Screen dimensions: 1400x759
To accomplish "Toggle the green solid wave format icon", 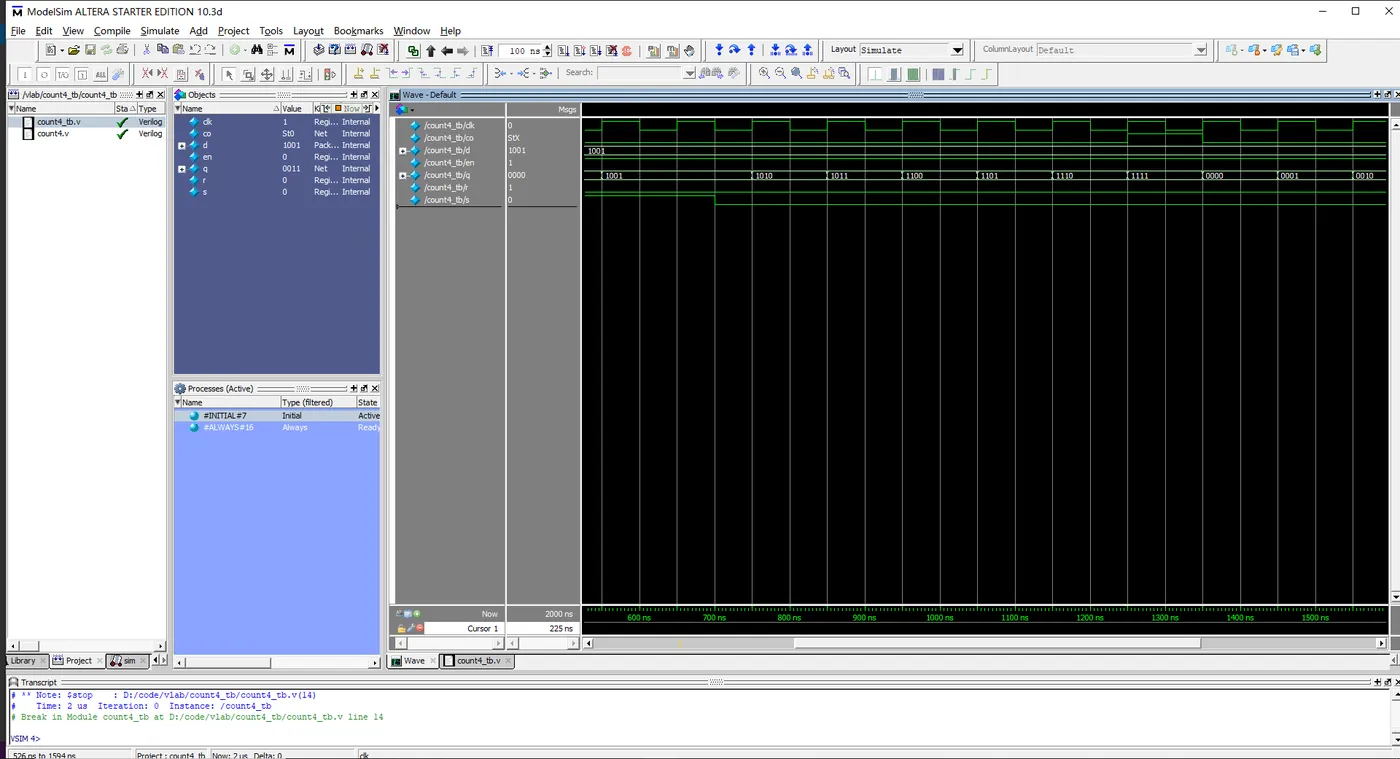I will 913,73.
